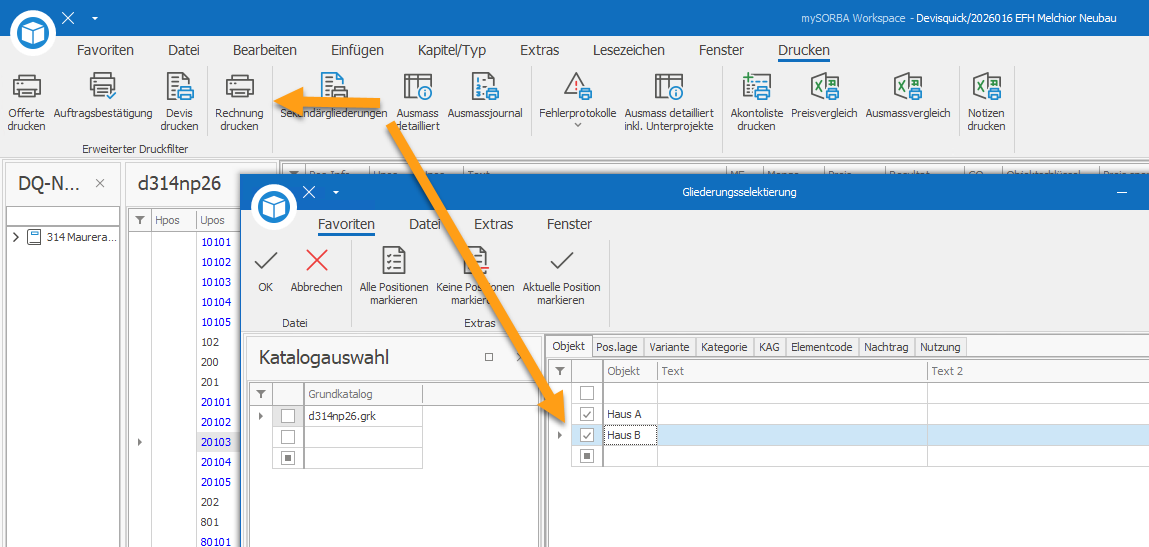Toggle square checkbox in the last Katalogauswahl row
This screenshot has width=1149, height=547.
(x=288, y=458)
